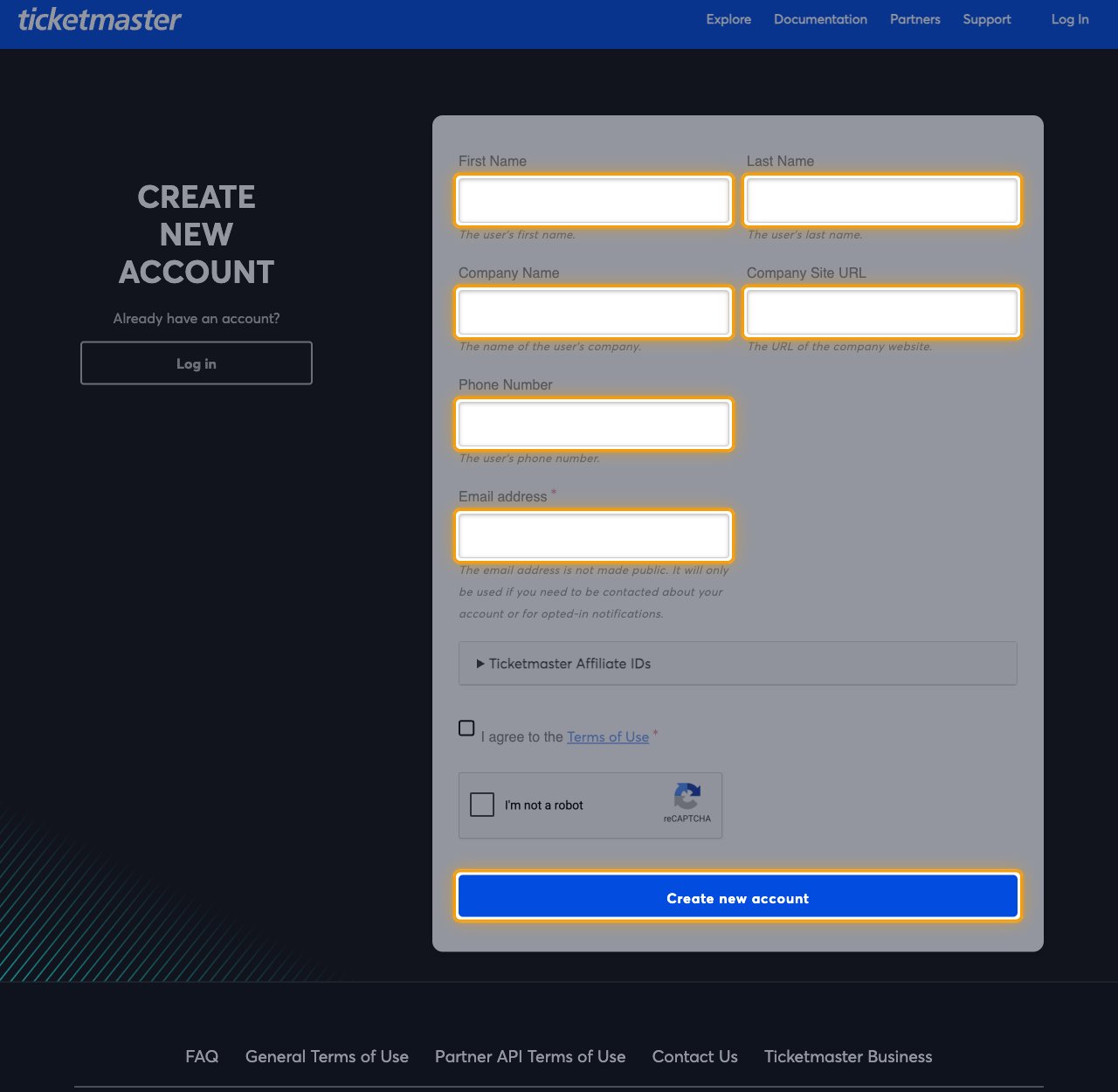Submit with Create new account button
The height and width of the screenshot is (1092, 1118).
(738, 897)
